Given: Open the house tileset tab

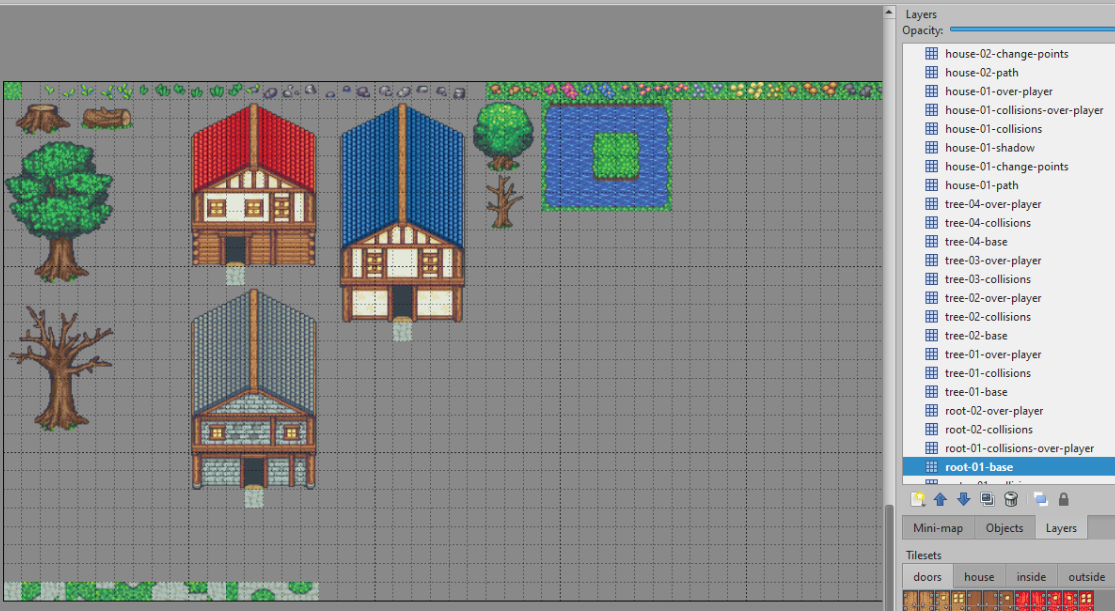Looking at the screenshot, I should click(x=979, y=577).
